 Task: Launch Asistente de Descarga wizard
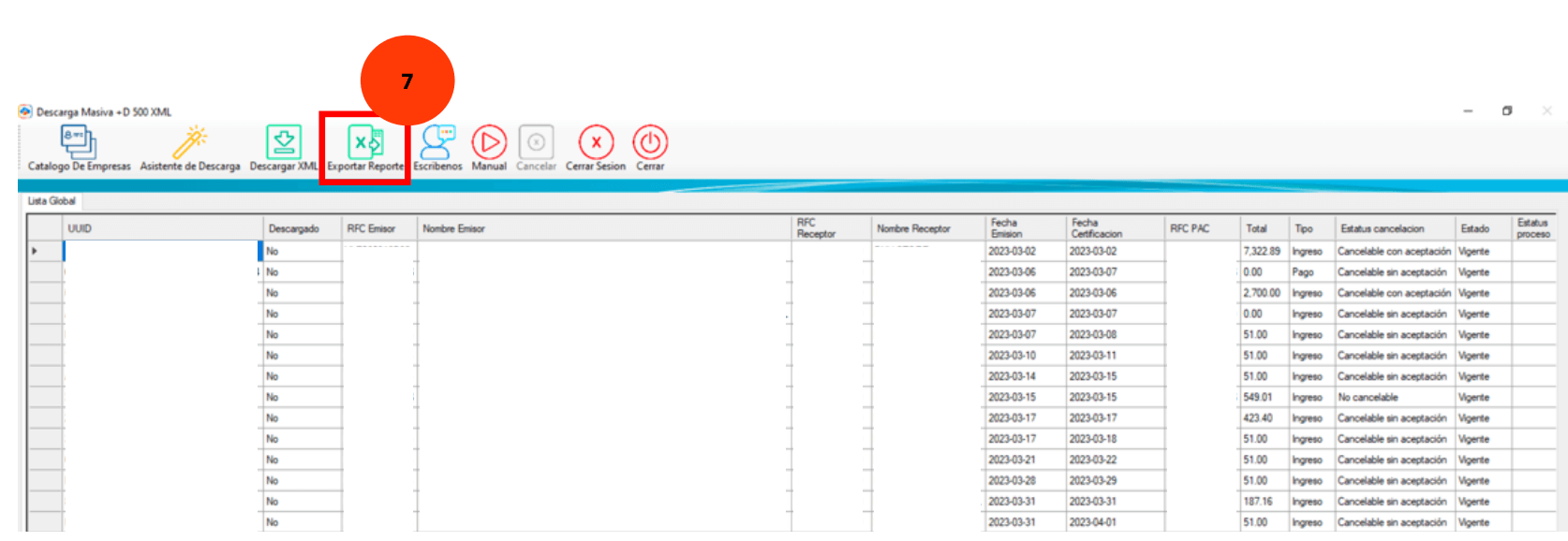pyautogui.click(x=190, y=148)
